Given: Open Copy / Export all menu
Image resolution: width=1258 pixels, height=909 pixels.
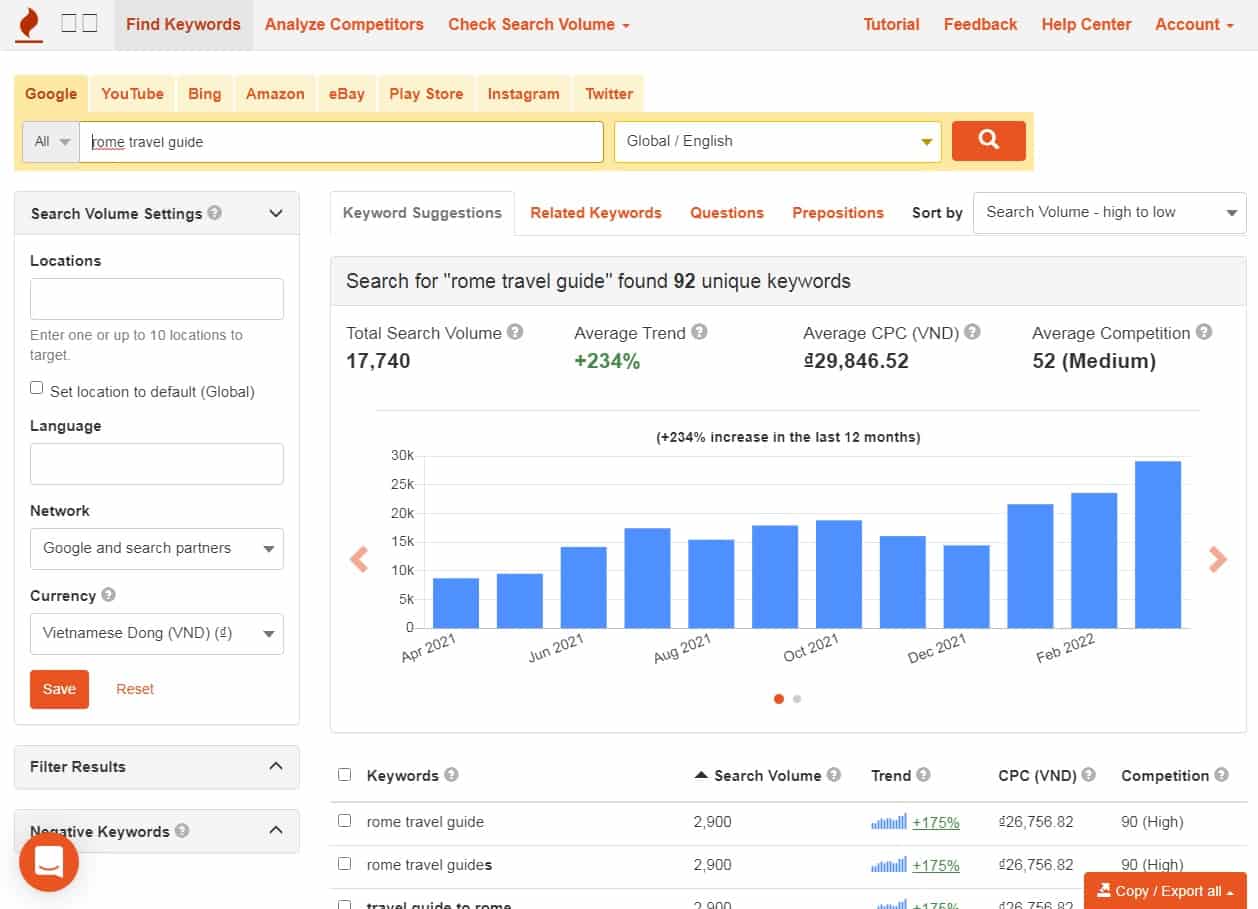Looking at the screenshot, I should [x=1165, y=891].
